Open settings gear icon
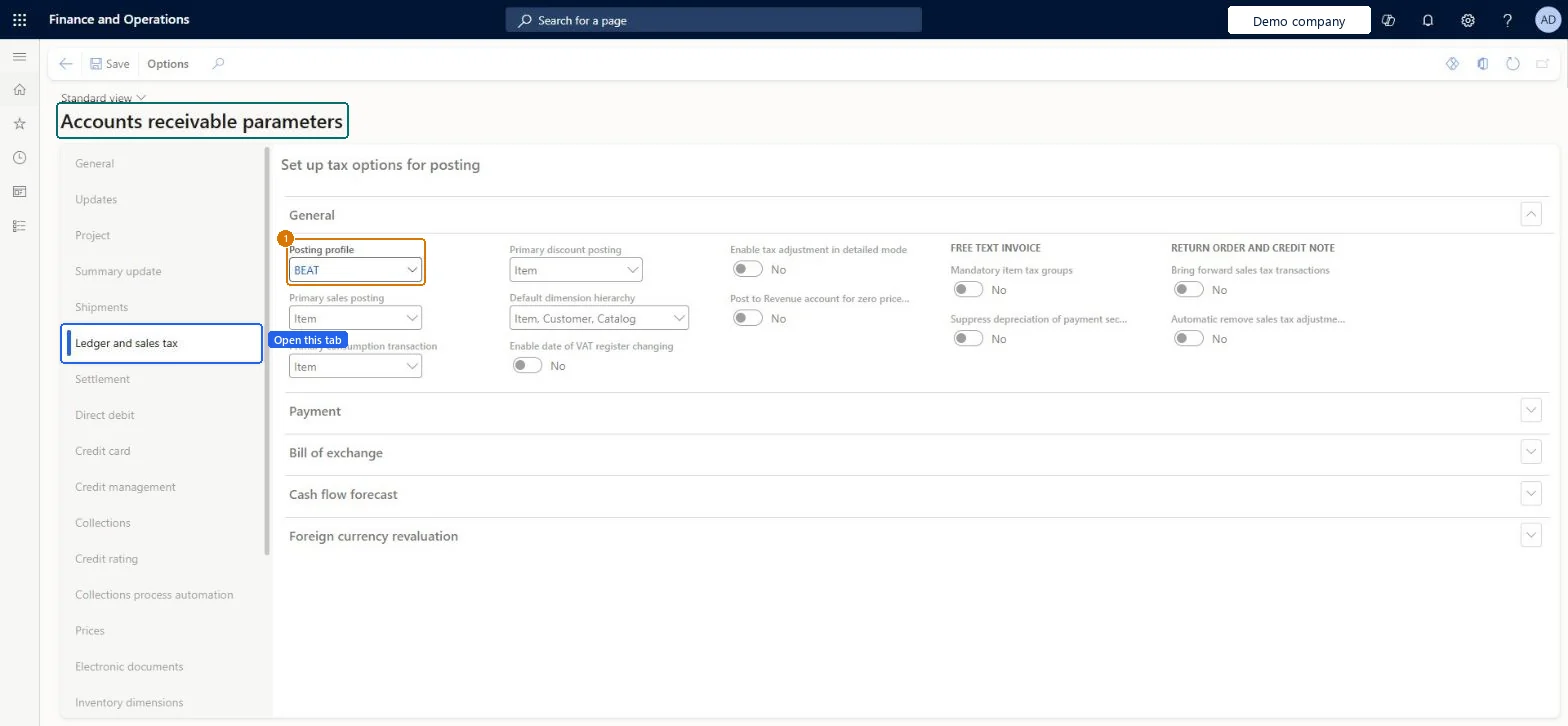1568x726 pixels. (1468, 20)
